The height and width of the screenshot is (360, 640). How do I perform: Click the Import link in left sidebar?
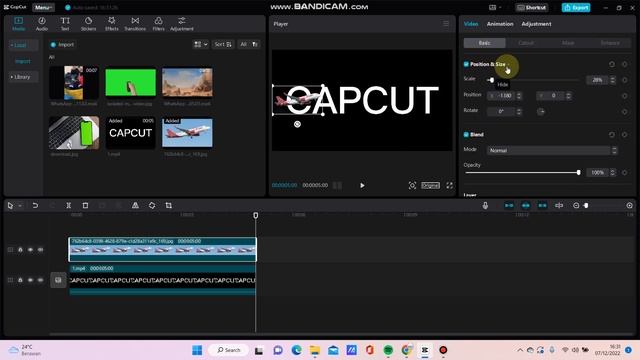click(x=23, y=61)
